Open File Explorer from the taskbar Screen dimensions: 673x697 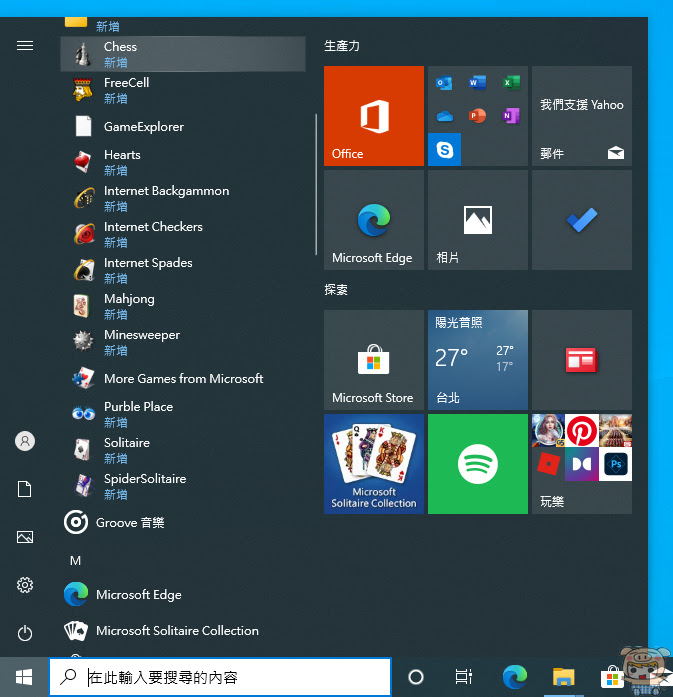tap(564, 677)
